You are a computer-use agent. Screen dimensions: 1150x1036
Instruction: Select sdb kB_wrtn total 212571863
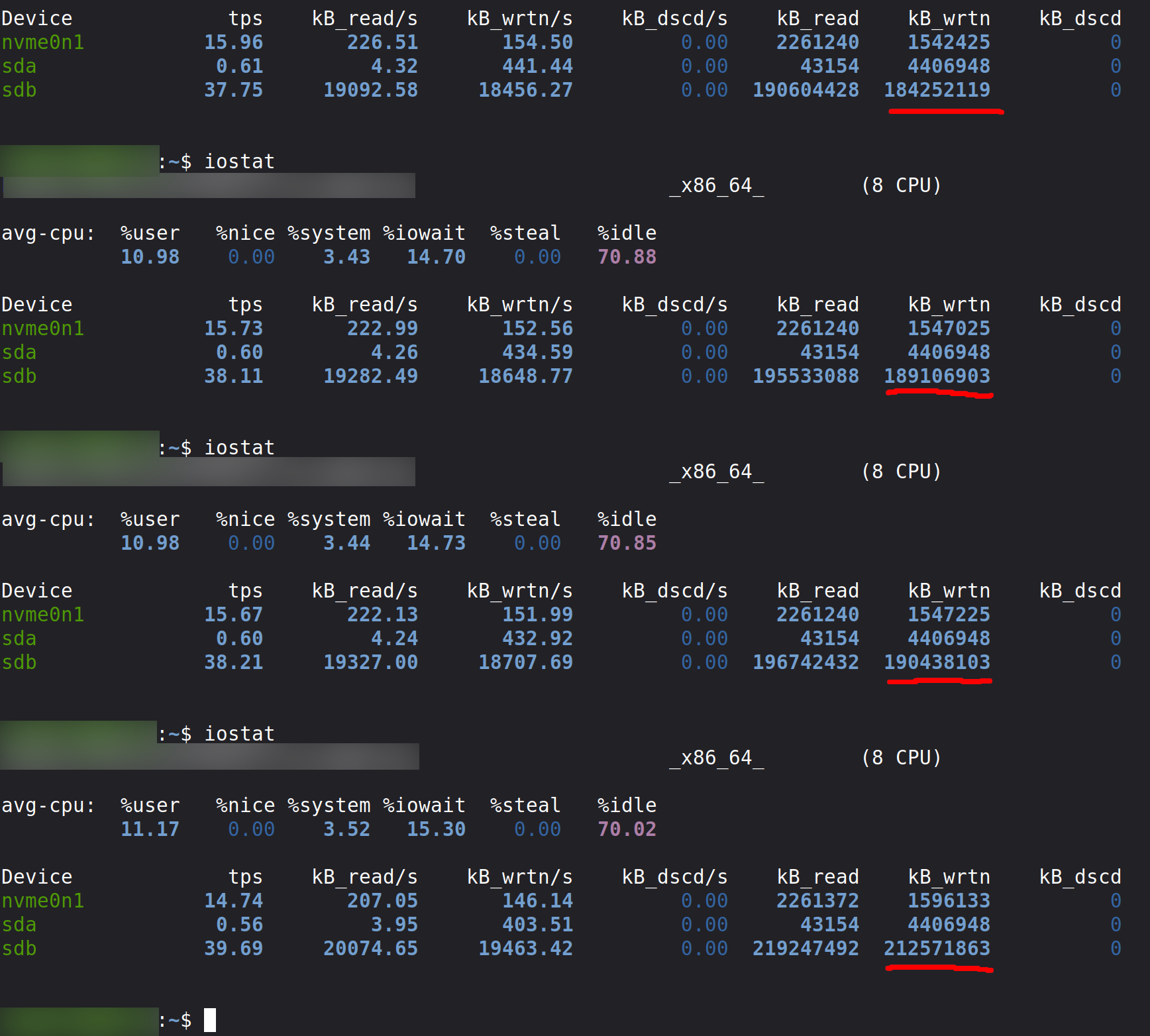937,949
